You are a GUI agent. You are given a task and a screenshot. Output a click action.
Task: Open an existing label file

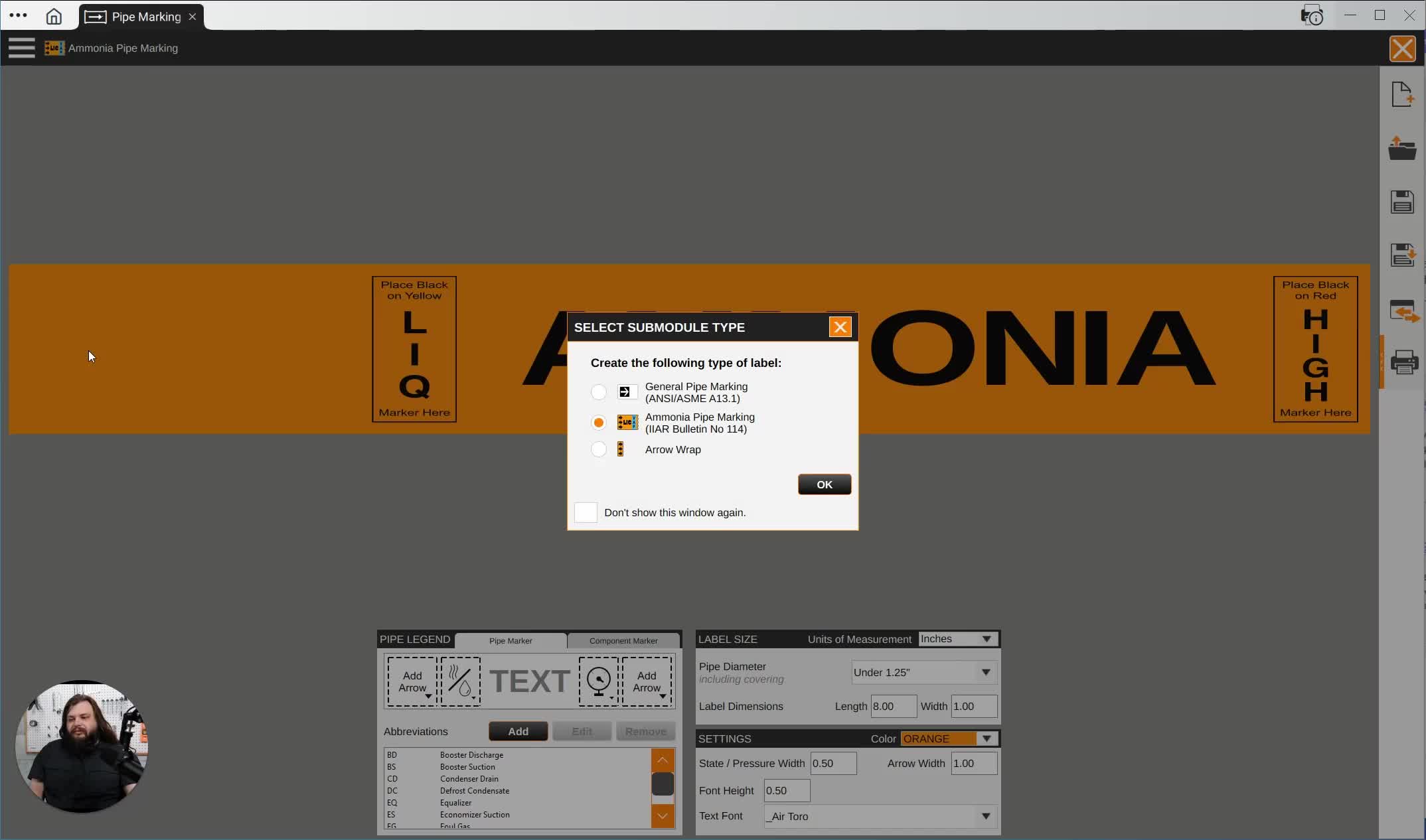1402,148
